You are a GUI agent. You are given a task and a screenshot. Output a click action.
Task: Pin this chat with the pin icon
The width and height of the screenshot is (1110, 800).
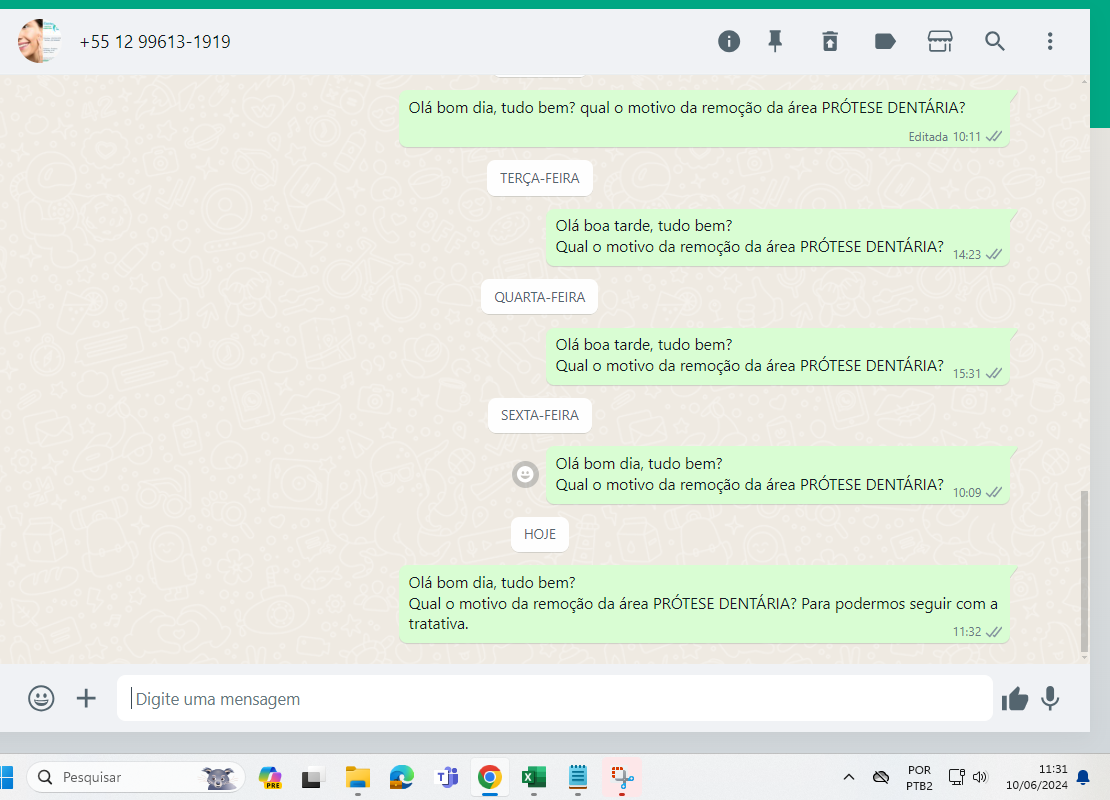click(x=775, y=41)
